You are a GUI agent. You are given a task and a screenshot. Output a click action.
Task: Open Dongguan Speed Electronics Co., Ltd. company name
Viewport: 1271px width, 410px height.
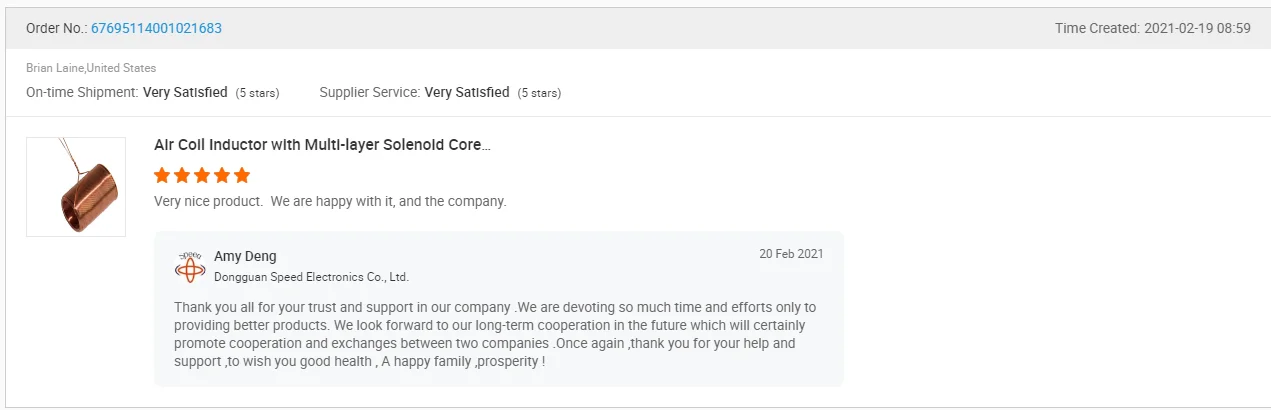311,277
